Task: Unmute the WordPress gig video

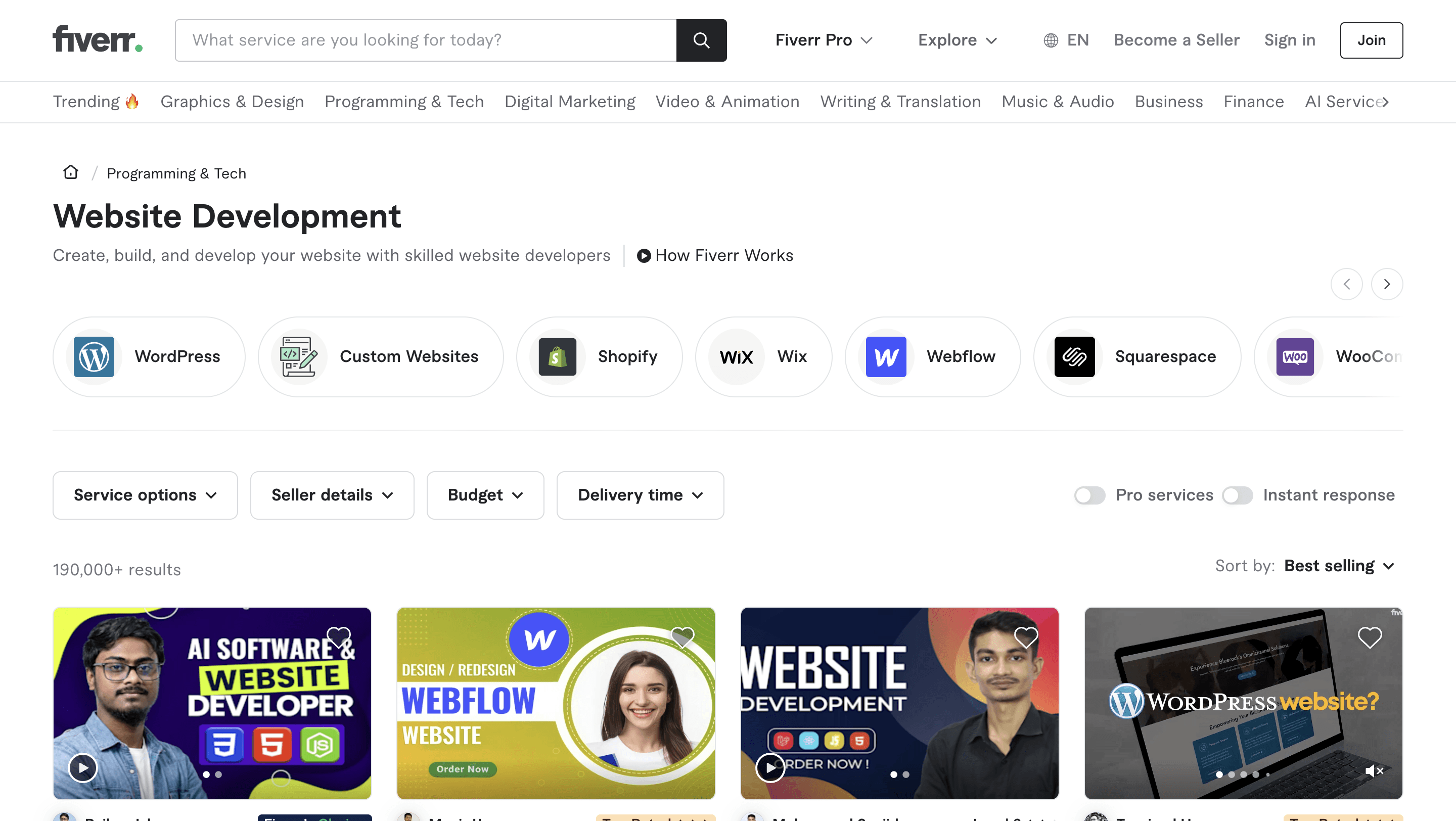Action: click(1375, 771)
